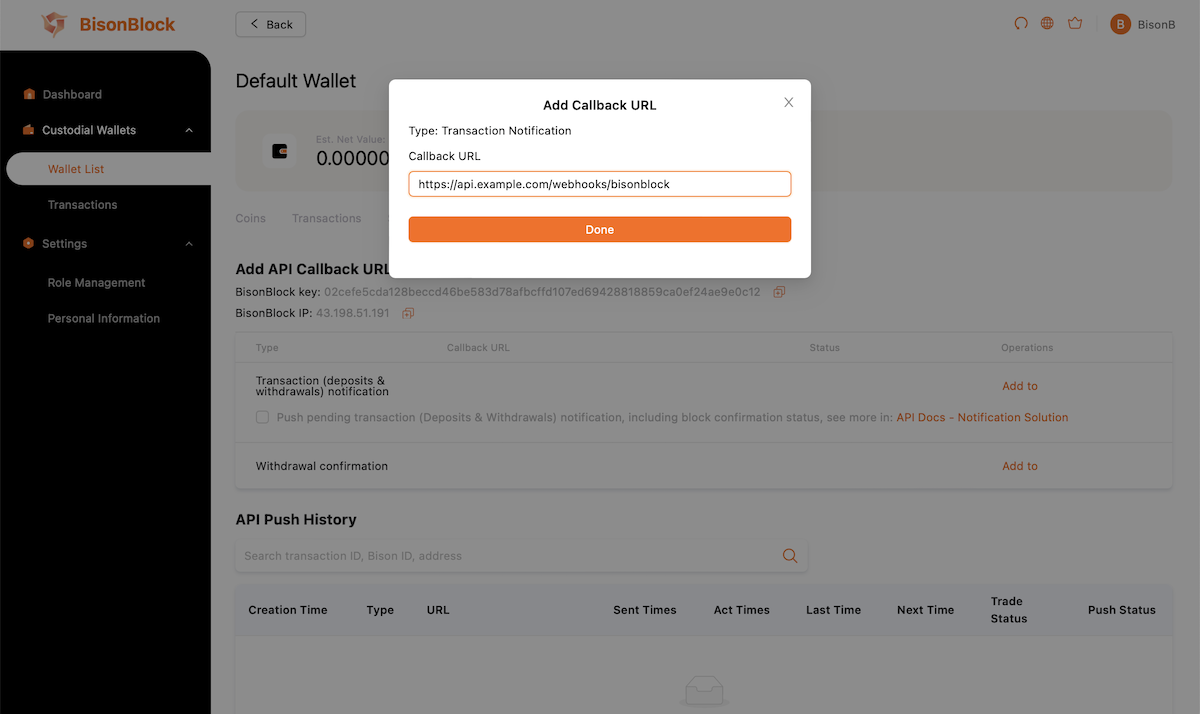The height and width of the screenshot is (714, 1200).
Task: Switch to the Coins tab
Action: pos(251,218)
